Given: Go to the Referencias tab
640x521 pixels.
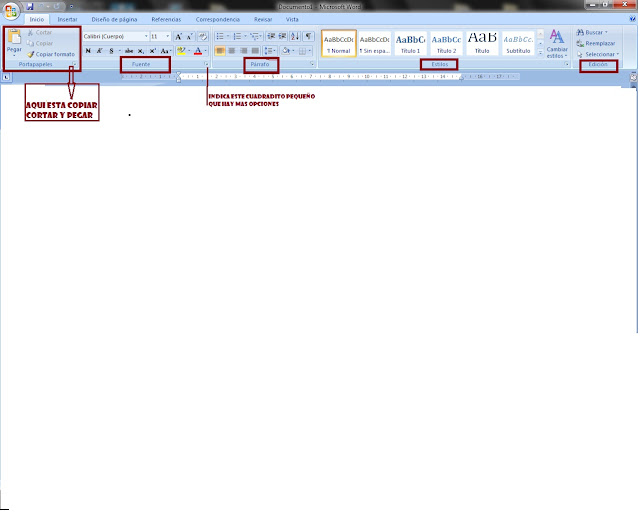Looking at the screenshot, I should pyautogui.click(x=166, y=19).
